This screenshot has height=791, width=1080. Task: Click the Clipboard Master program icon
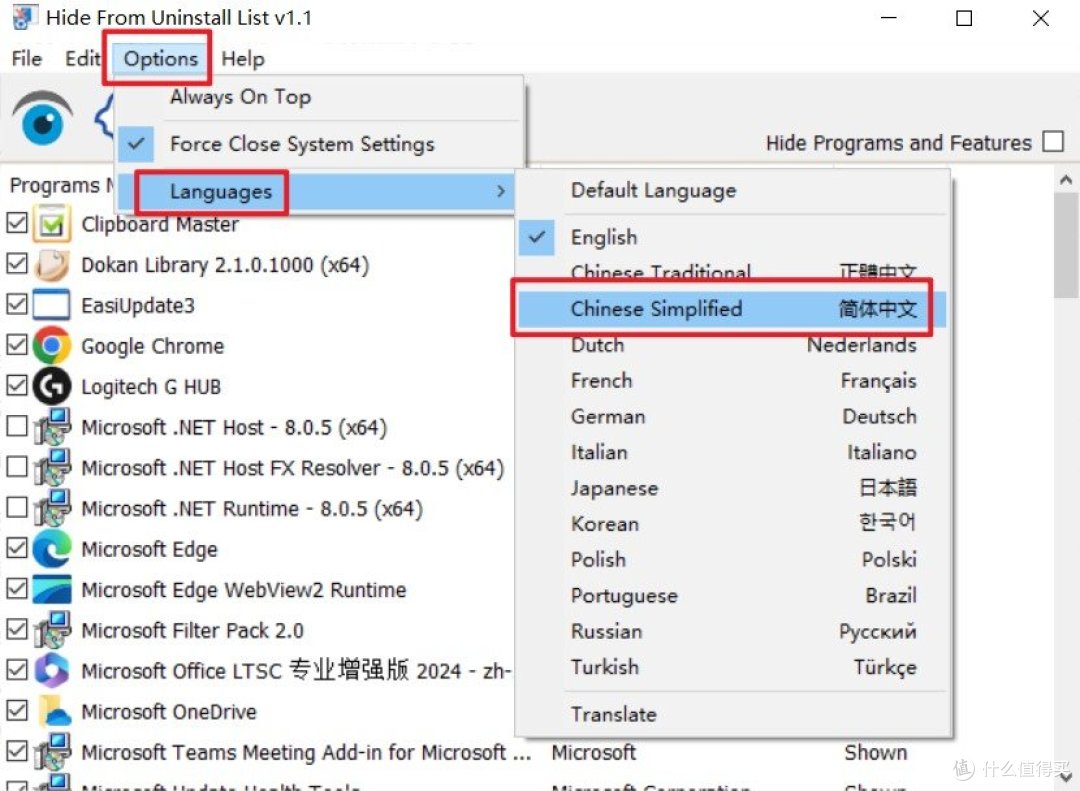click(x=52, y=224)
